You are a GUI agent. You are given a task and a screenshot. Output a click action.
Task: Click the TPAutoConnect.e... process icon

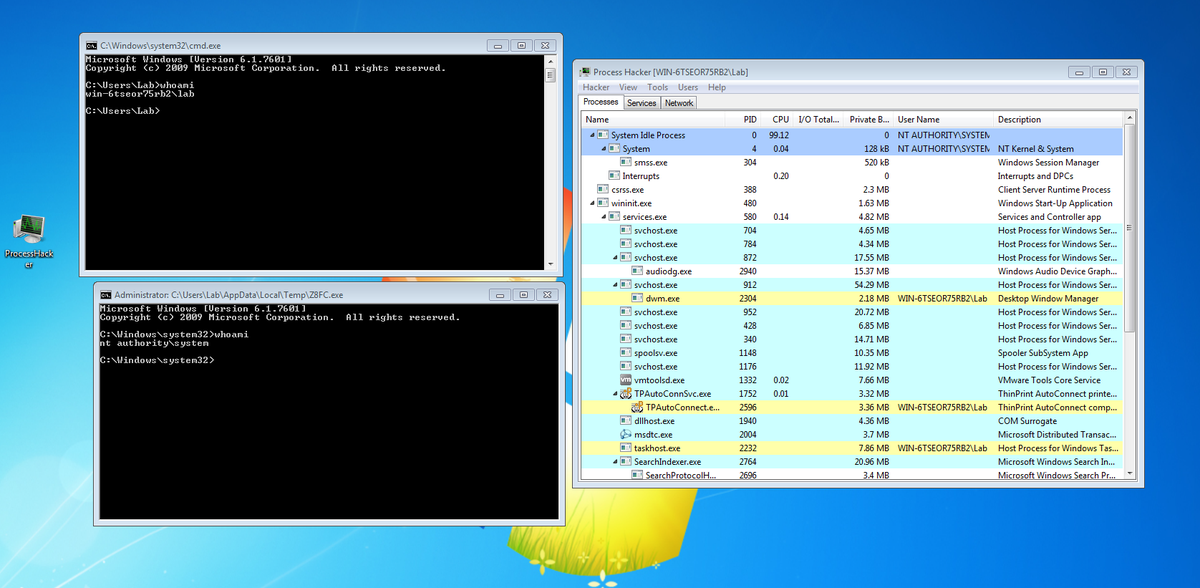637,407
